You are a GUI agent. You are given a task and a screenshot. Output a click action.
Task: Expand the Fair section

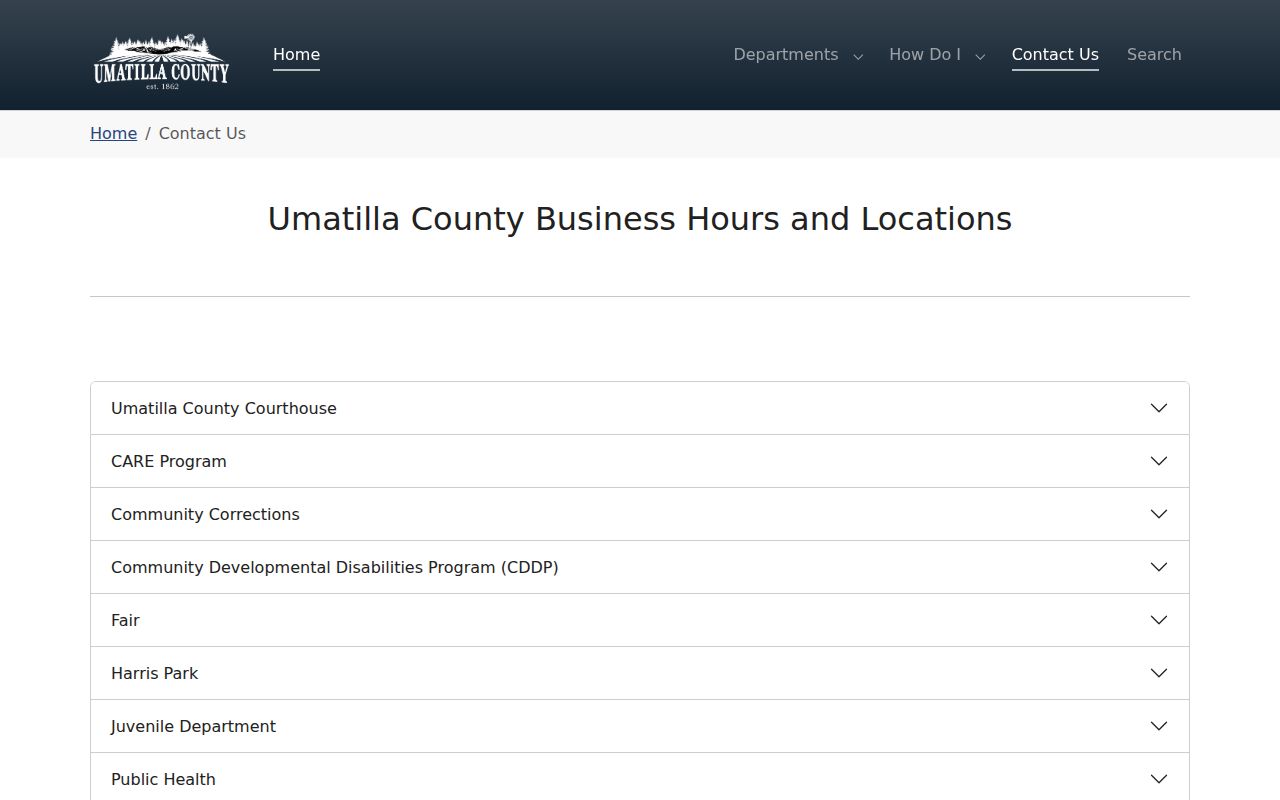click(640, 620)
